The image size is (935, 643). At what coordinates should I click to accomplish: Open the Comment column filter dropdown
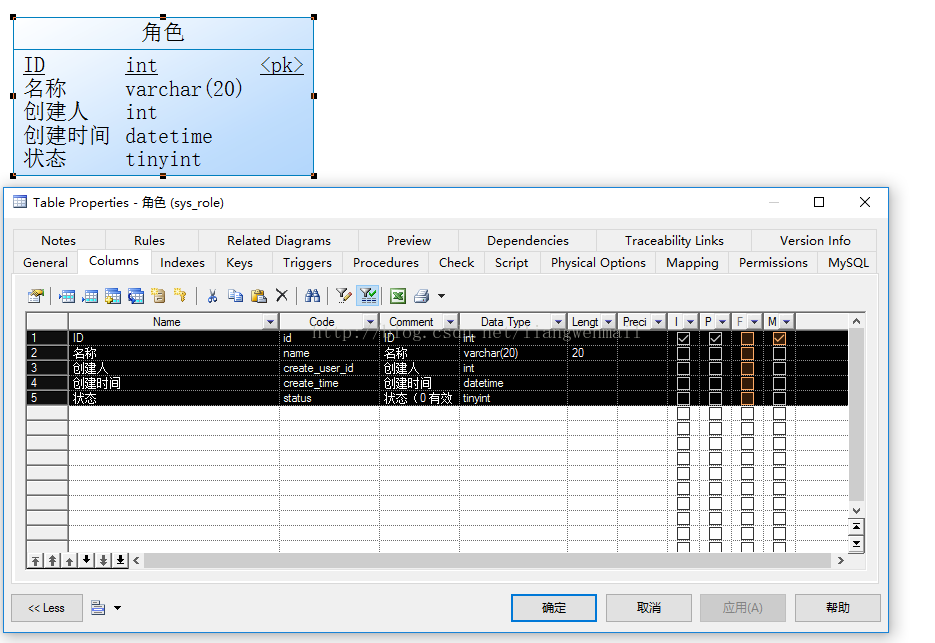[450, 322]
